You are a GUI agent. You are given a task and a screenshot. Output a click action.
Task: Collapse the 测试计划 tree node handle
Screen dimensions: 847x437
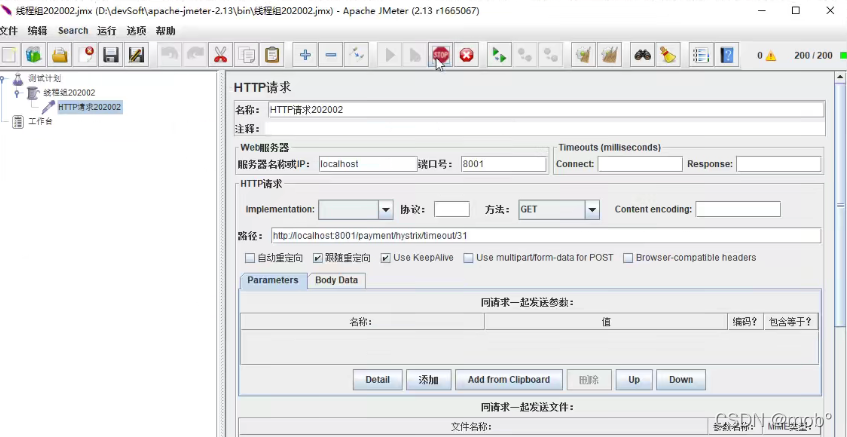(x=3, y=79)
